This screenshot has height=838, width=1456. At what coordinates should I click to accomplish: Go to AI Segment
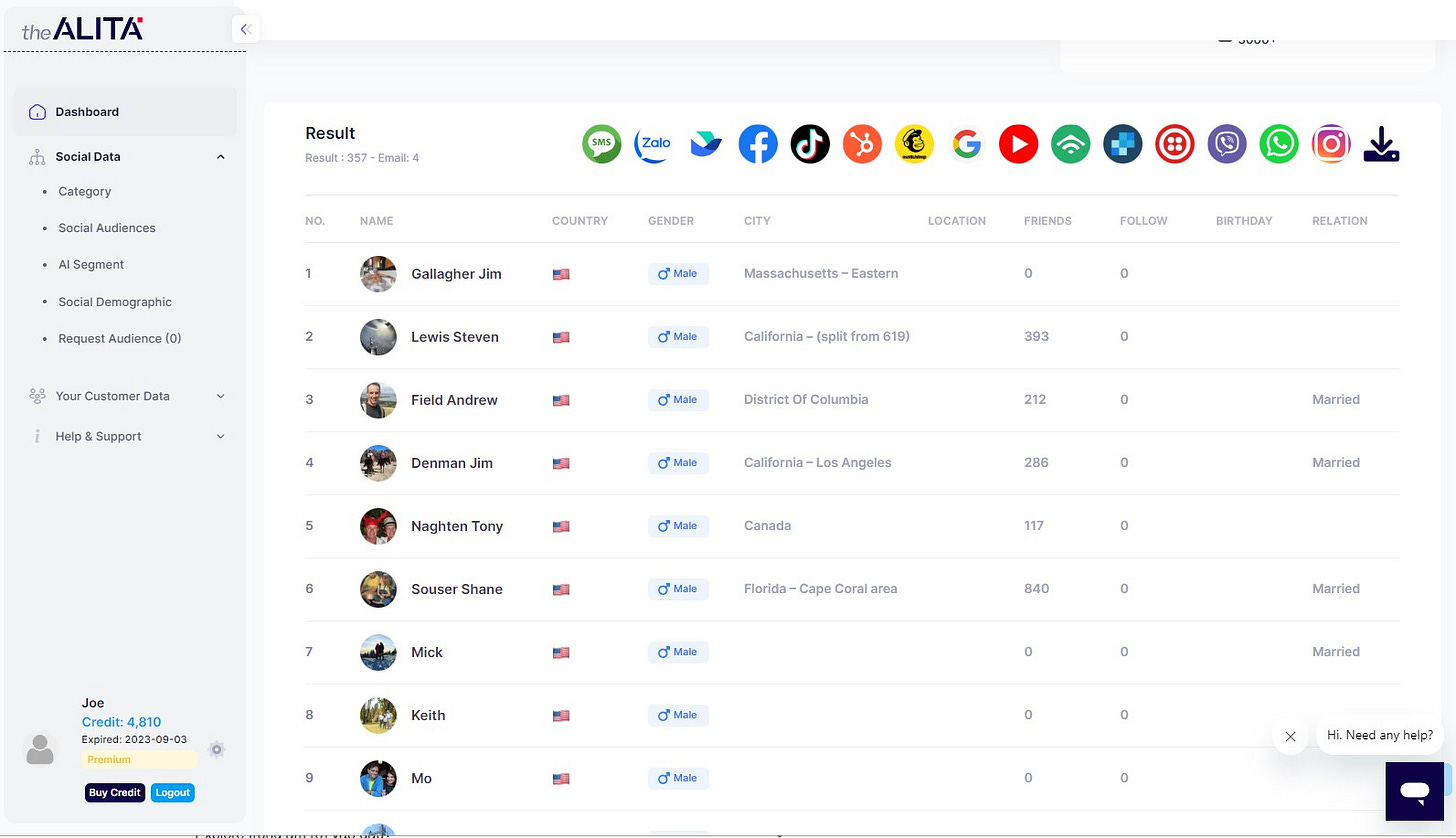91,265
